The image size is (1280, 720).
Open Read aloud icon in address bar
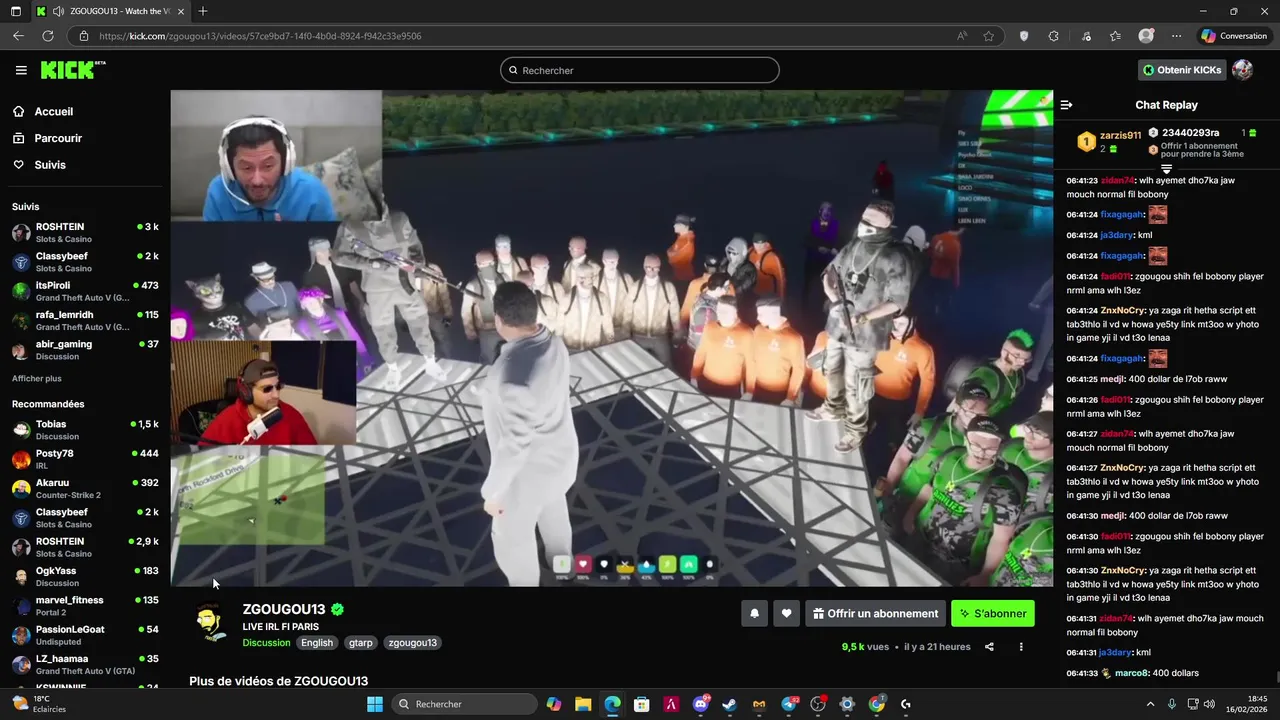click(962, 36)
